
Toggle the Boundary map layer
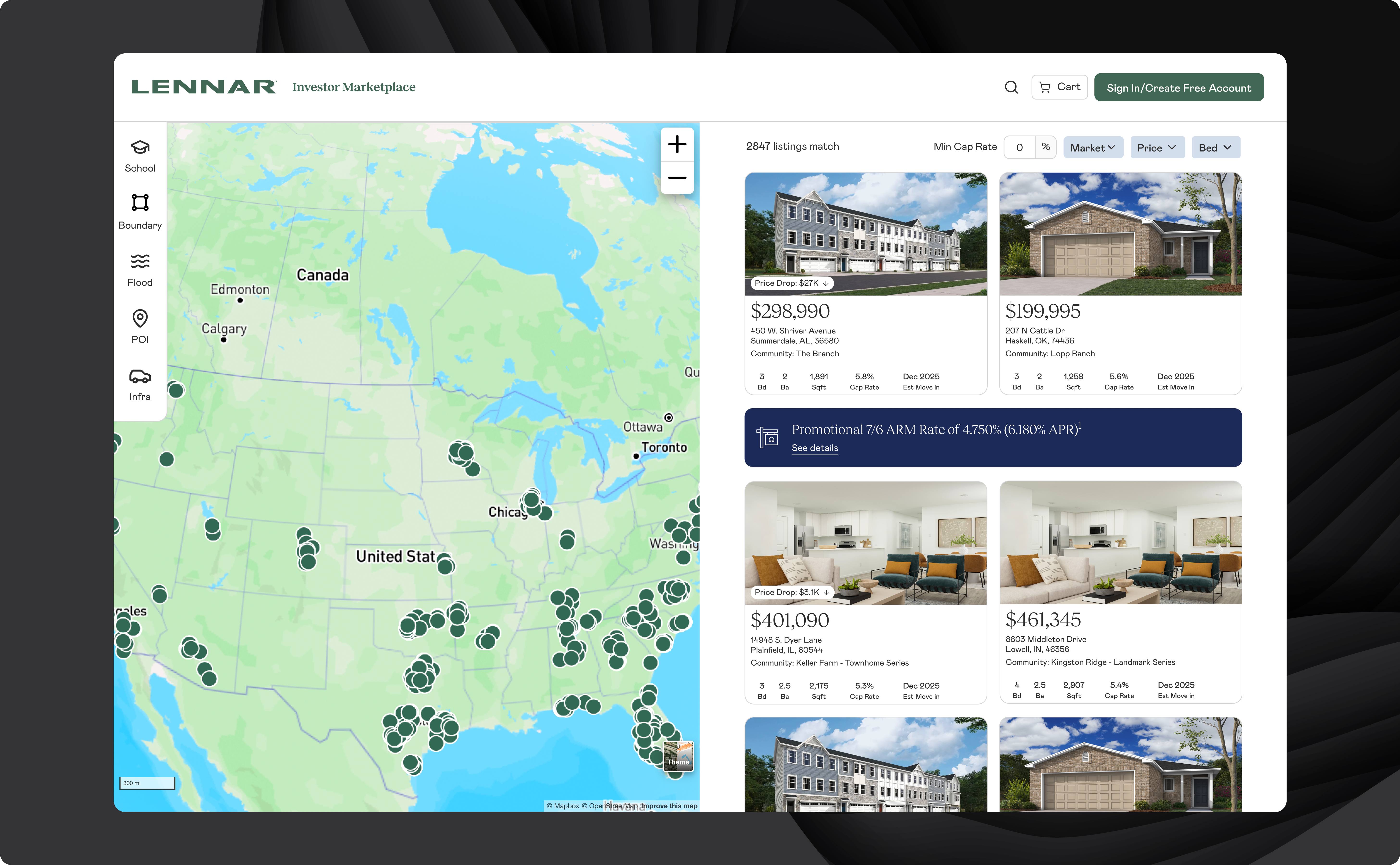[x=140, y=212]
